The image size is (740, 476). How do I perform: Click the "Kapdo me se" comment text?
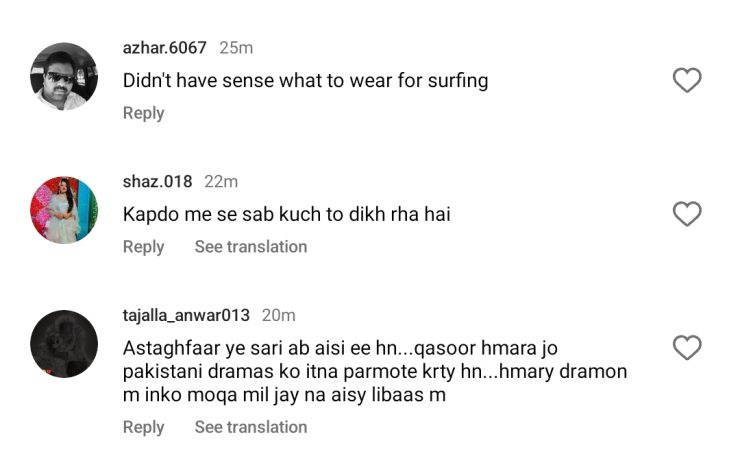click(x=286, y=214)
